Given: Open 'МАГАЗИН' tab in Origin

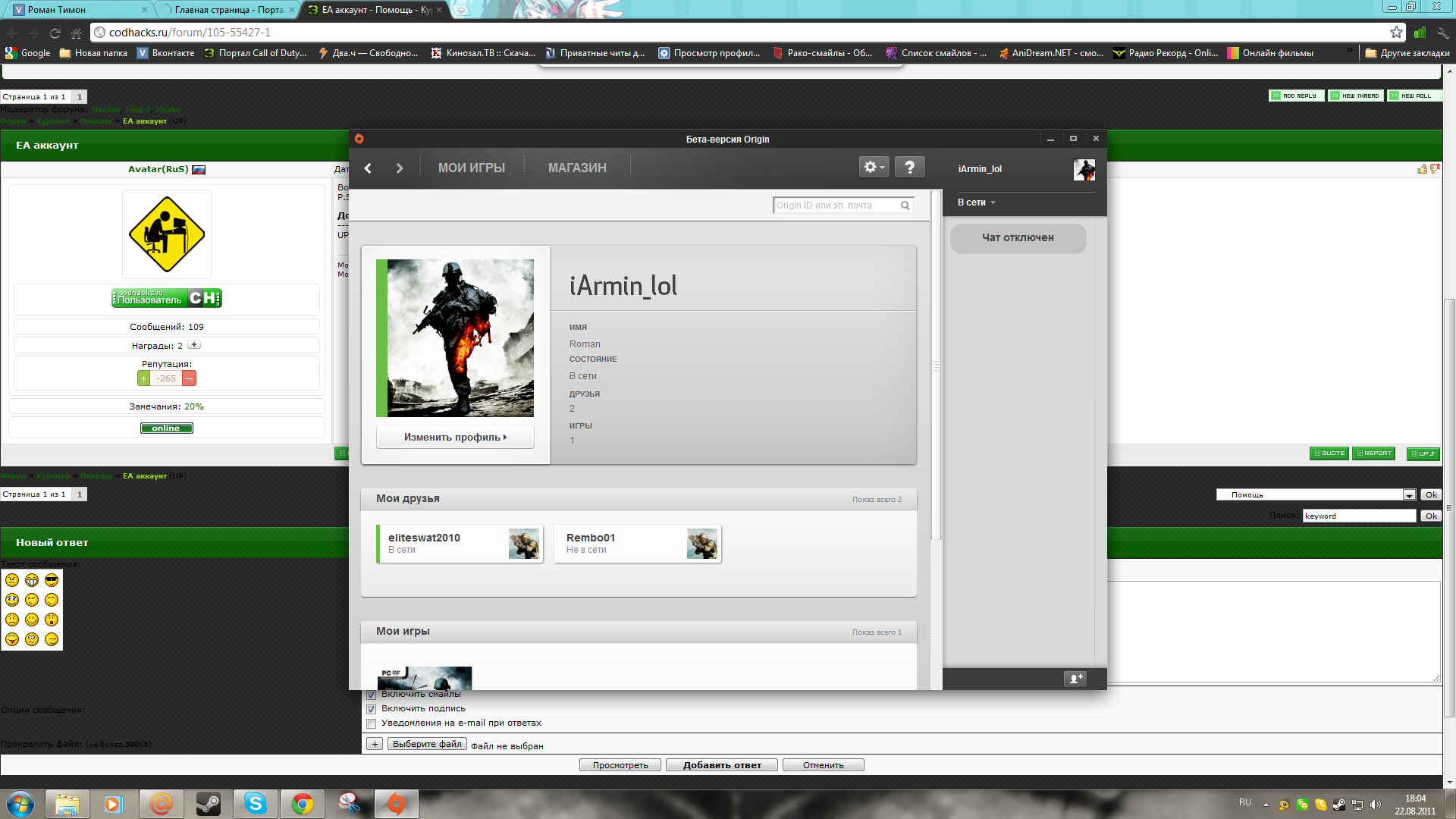Looking at the screenshot, I should (x=577, y=168).
